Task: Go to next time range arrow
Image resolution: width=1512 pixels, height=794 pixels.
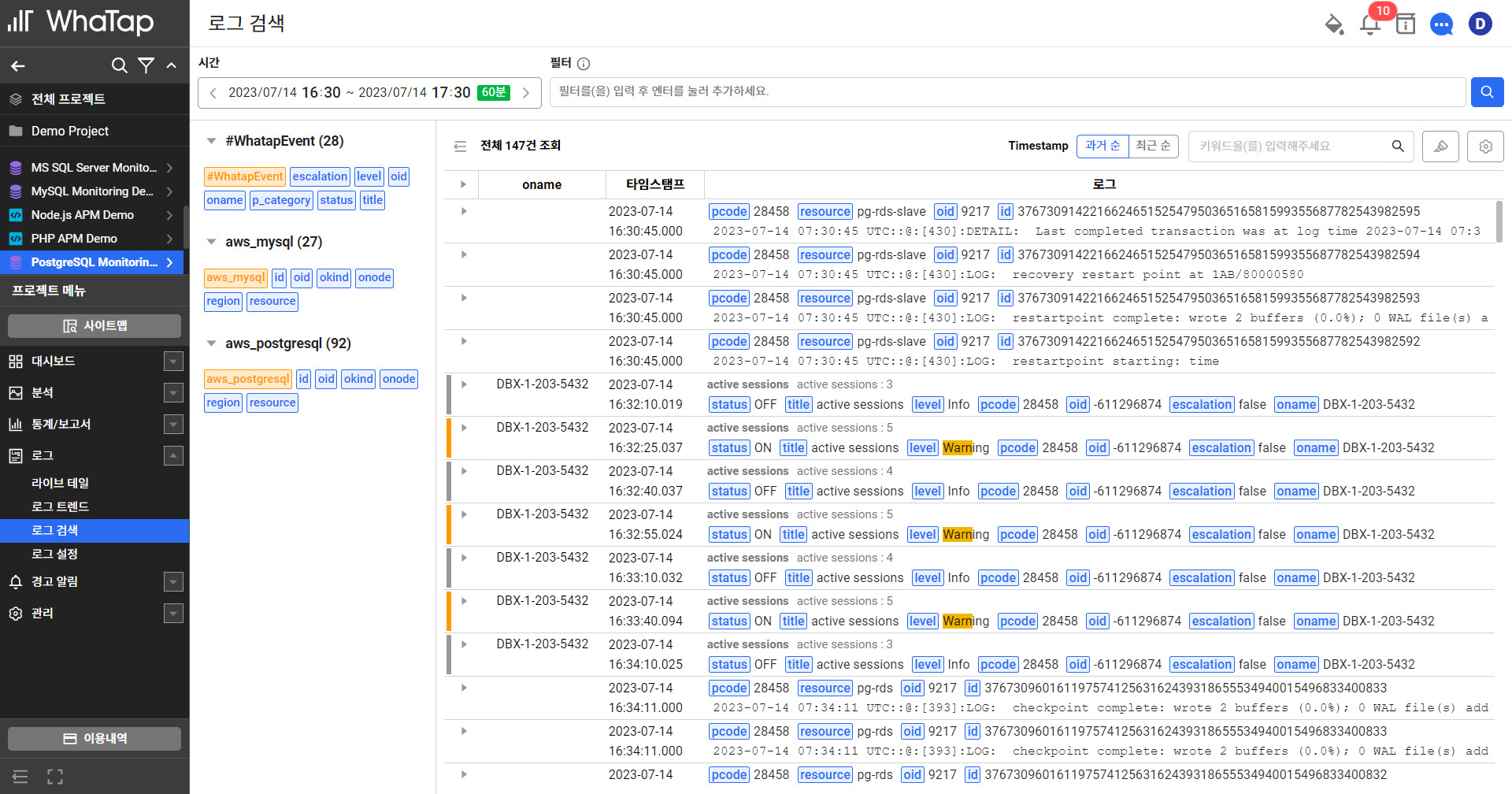Action: pyautogui.click(x=526, y=93)
